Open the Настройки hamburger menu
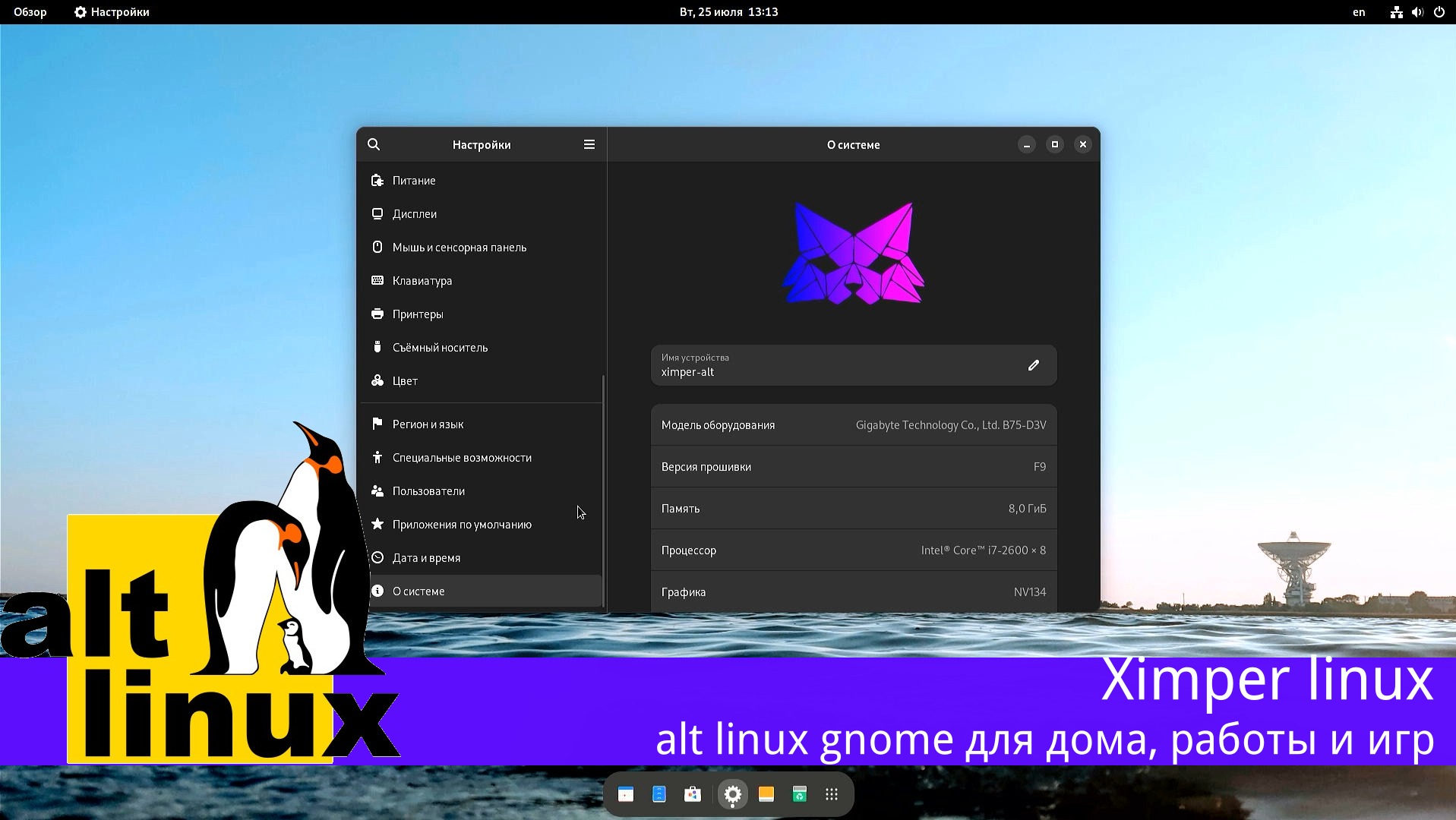This screenshot has height=820, width=1456. (589, 144)
